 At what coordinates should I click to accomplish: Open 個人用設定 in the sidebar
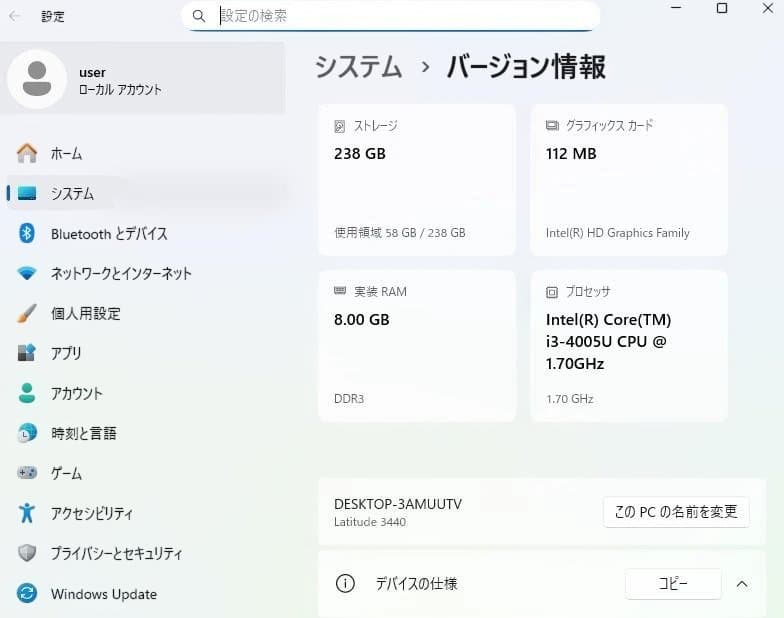tap(146, 313)
